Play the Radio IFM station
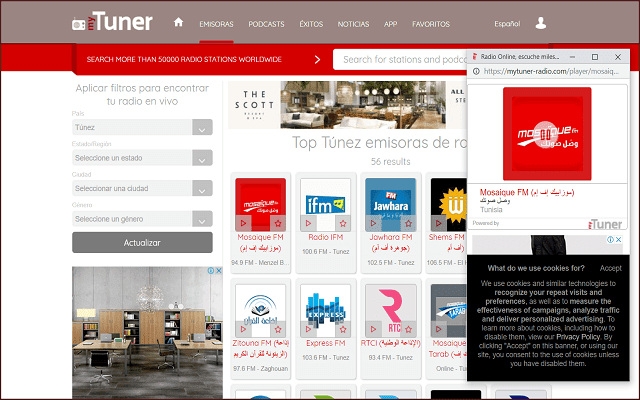This screenshot has width=640, height=400. pos(310,222)
